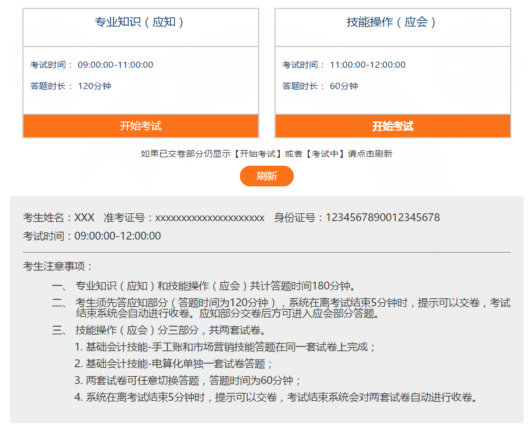
Task: Click the refresh hint text about 已交卷部分
Action: click(x=267, y=154)
